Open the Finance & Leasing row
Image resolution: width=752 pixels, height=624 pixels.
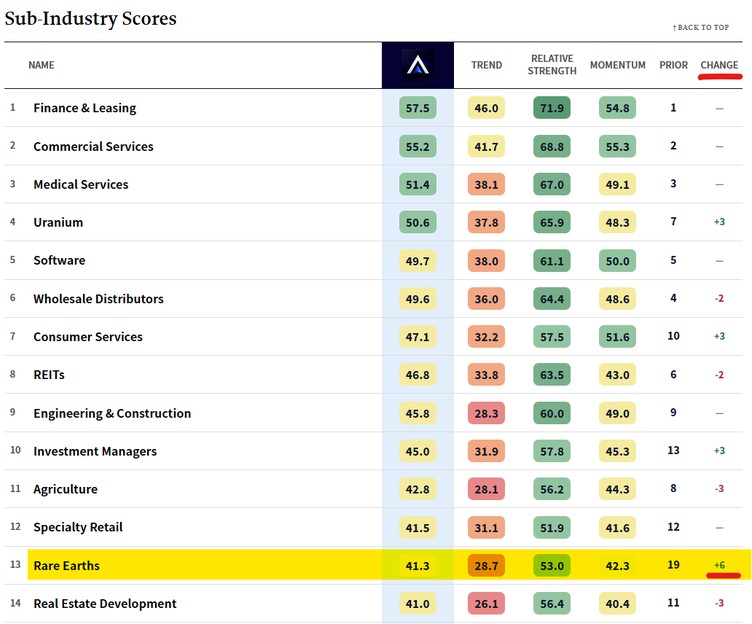373,108
